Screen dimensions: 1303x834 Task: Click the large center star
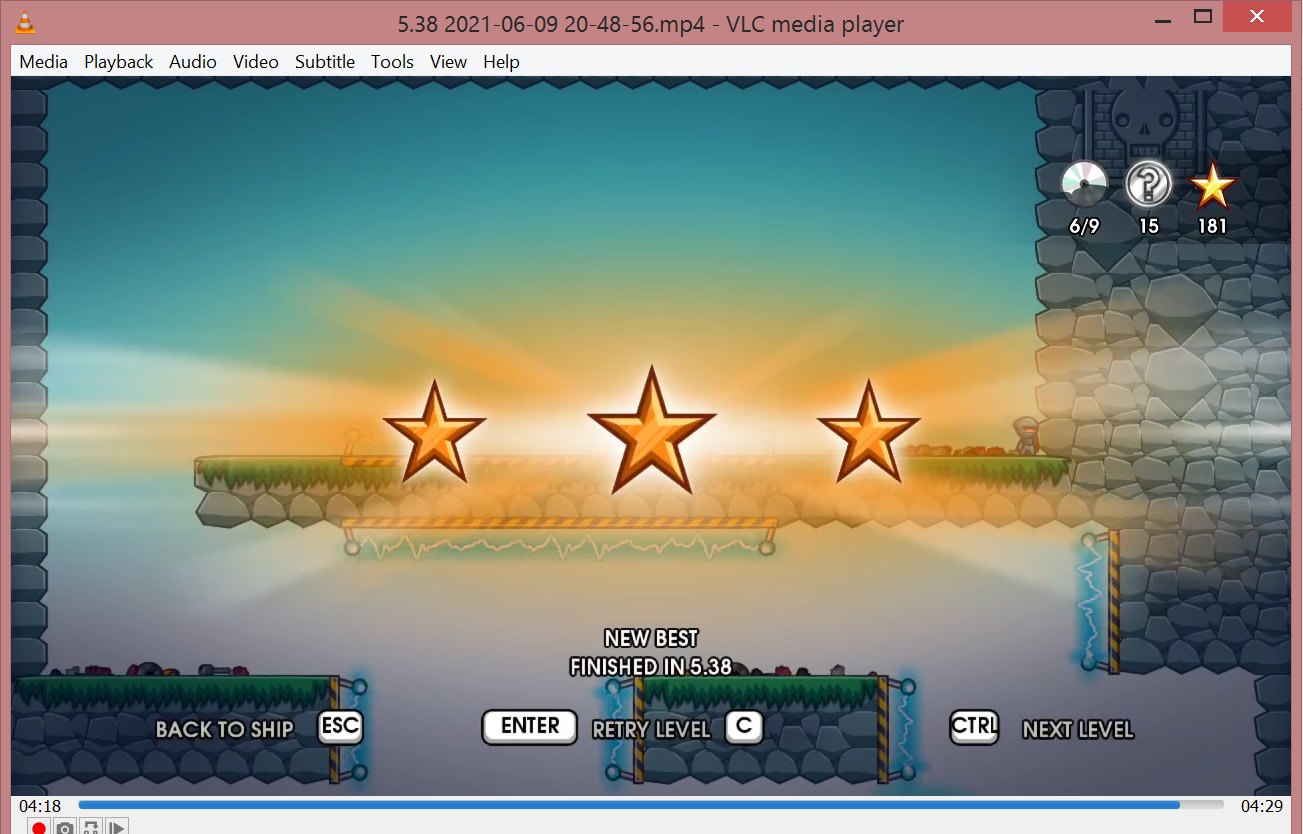click(651, 430)
